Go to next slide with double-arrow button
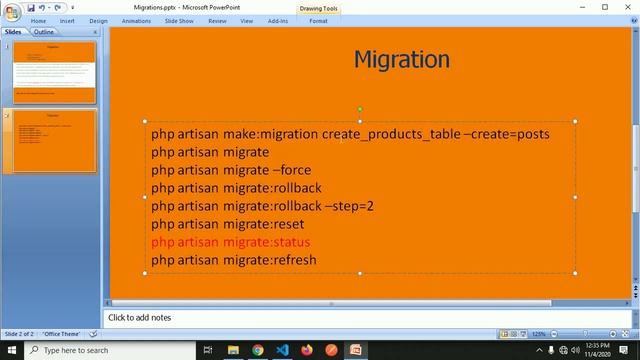 636,295
